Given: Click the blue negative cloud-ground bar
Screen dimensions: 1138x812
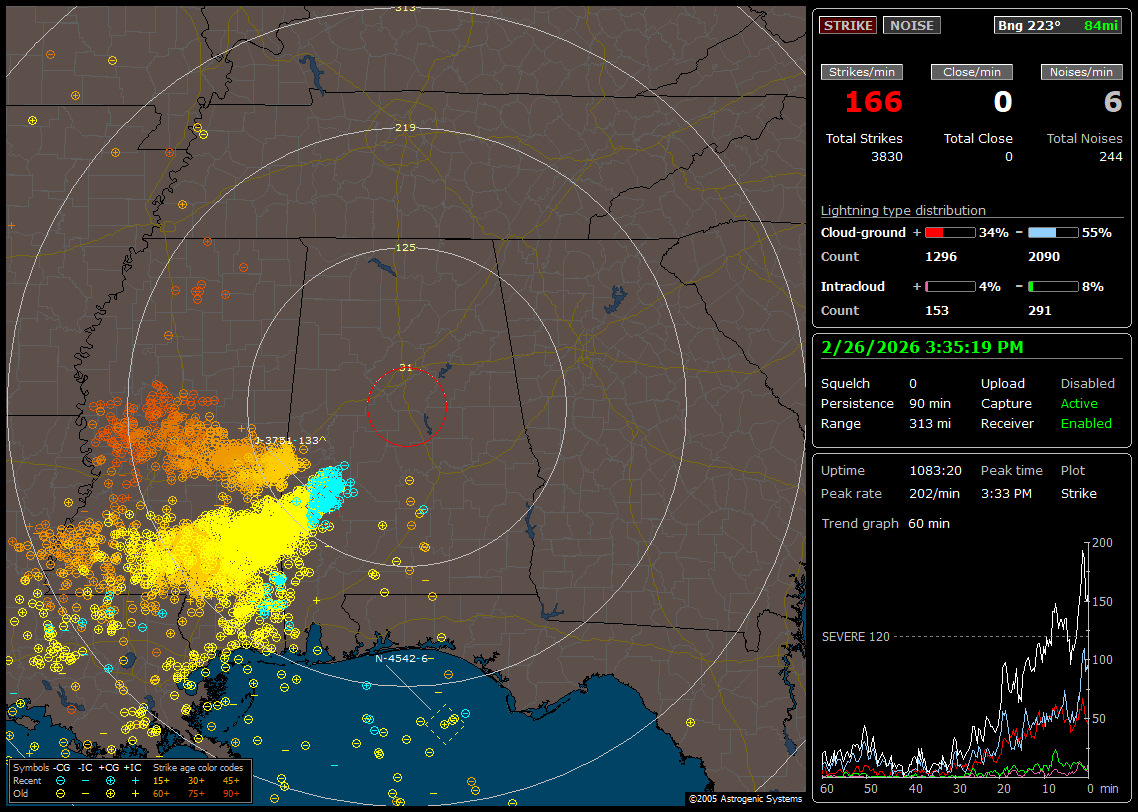Looking at the screenshot, I should pos(1053,232).
